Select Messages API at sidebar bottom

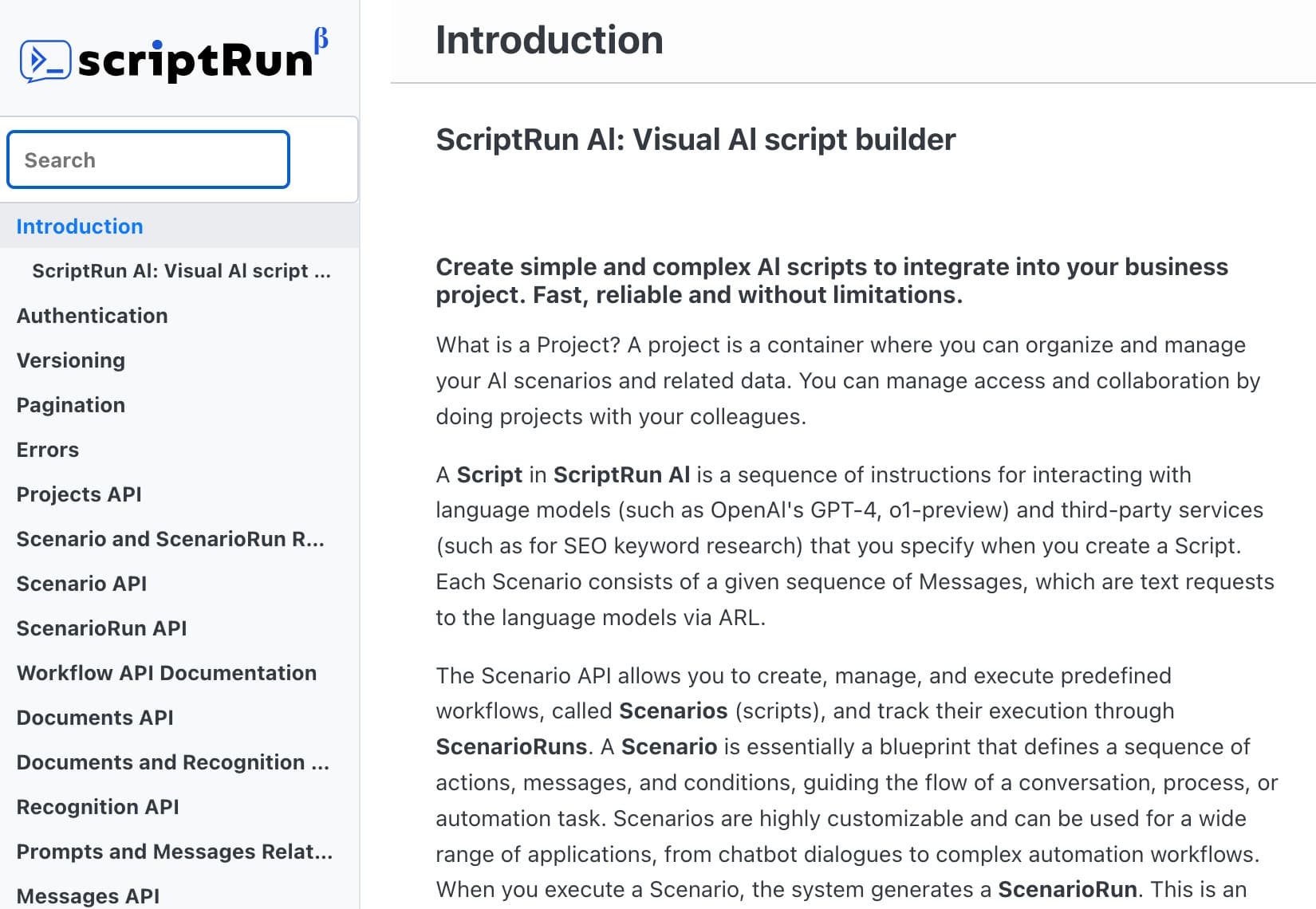88,896
